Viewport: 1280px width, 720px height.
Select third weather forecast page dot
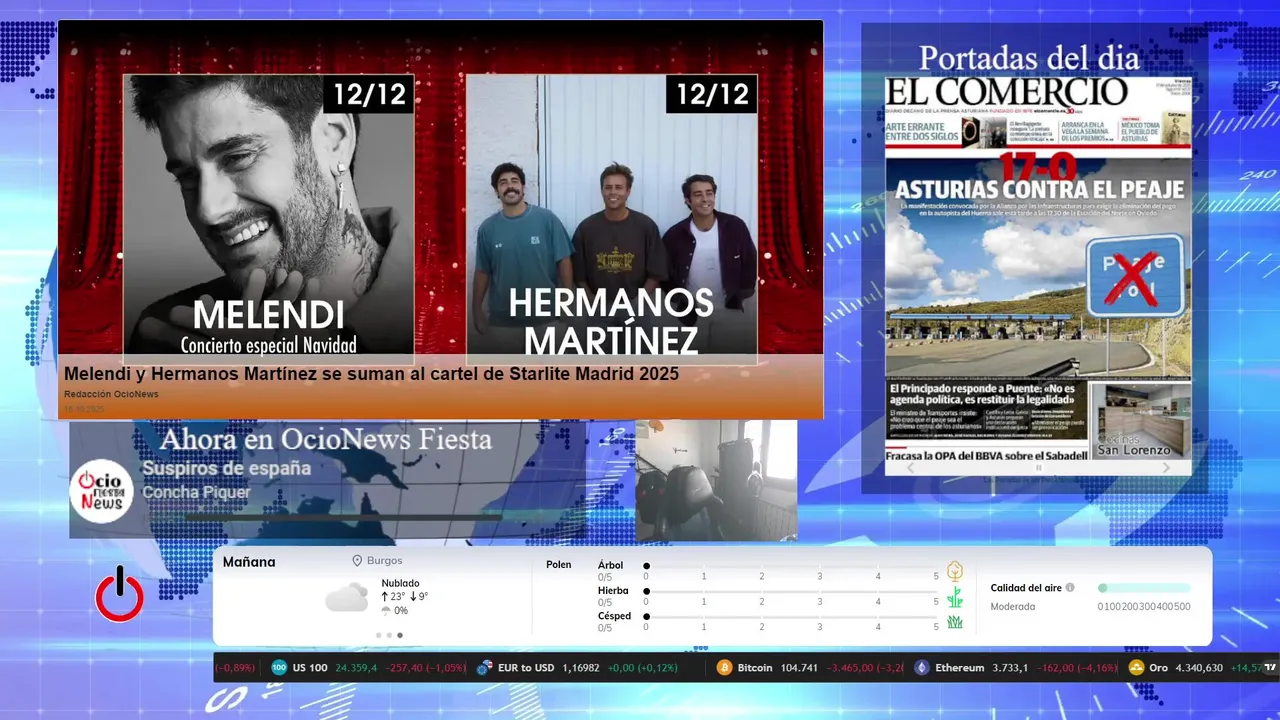click(400, 635)
